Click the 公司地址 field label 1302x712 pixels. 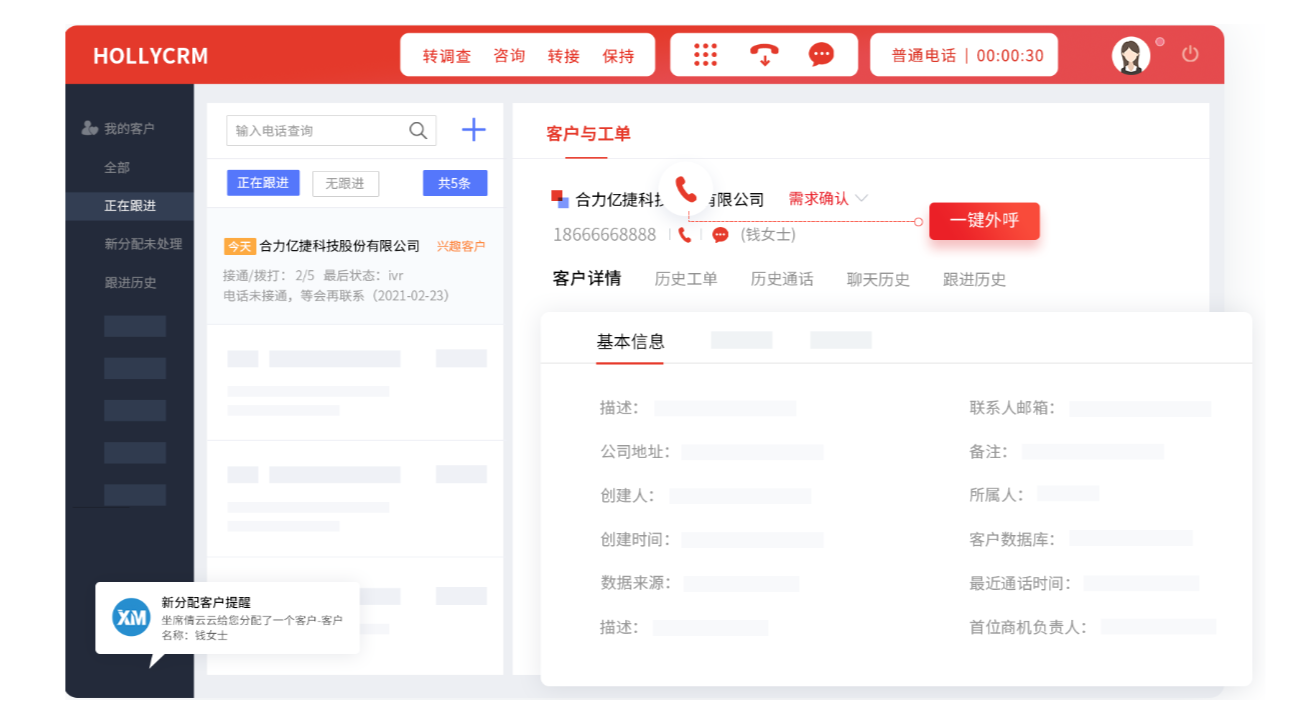635,452
